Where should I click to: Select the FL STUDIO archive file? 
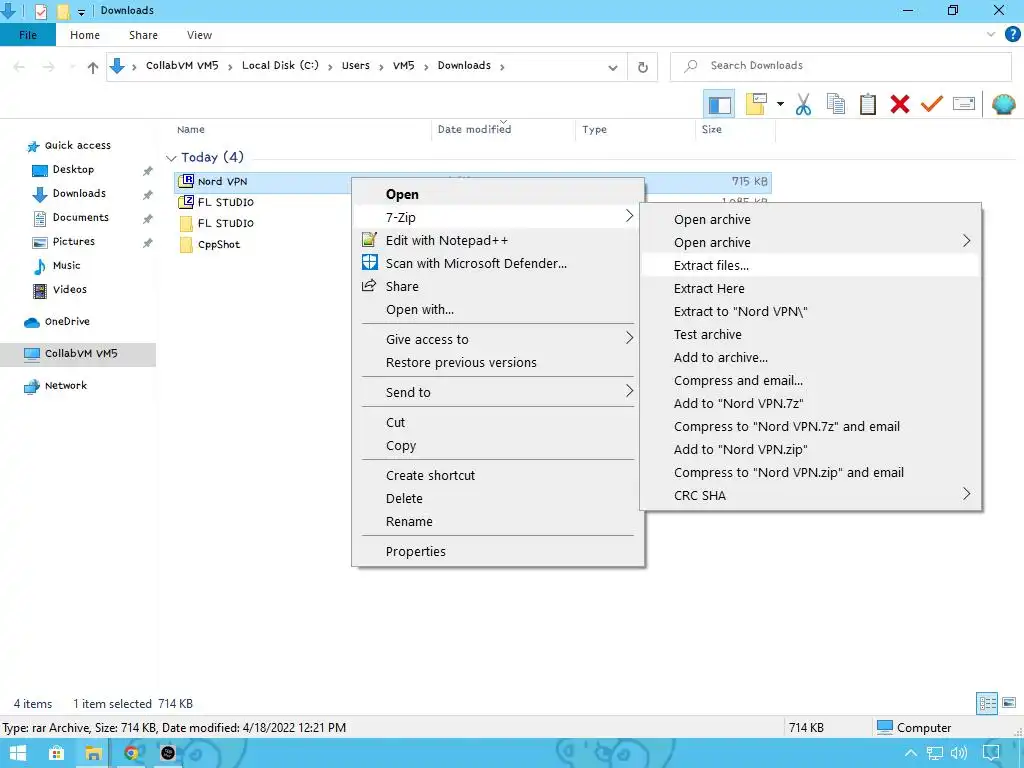tap(225, 202)
